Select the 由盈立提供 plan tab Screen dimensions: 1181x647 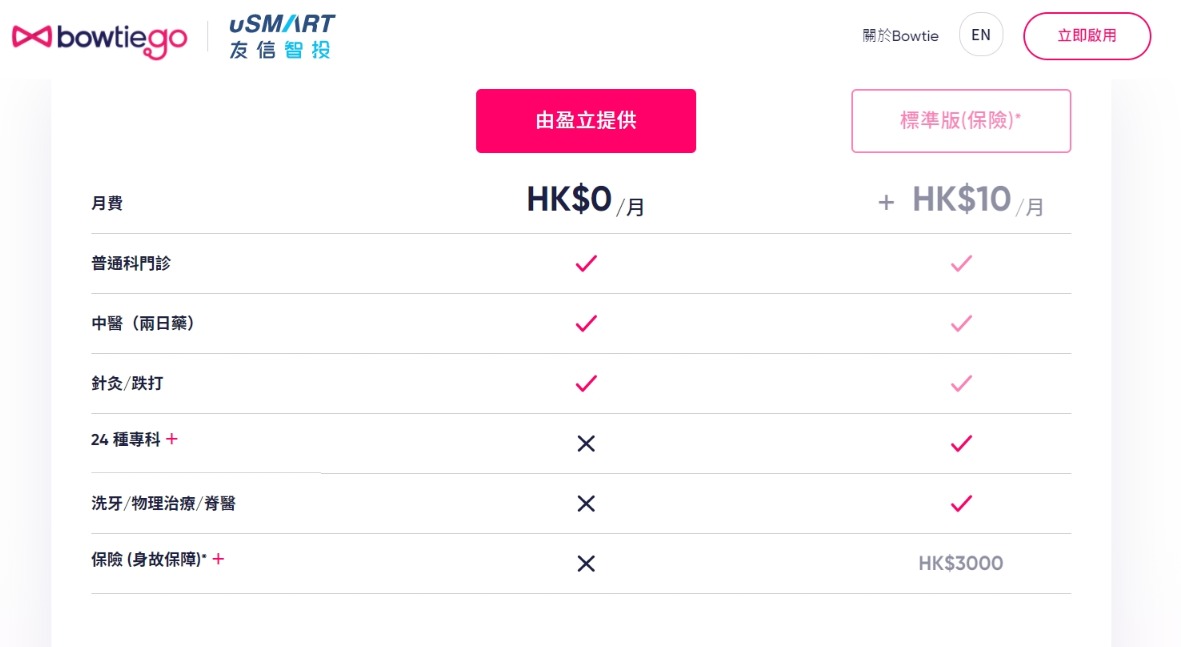[586, 121]
